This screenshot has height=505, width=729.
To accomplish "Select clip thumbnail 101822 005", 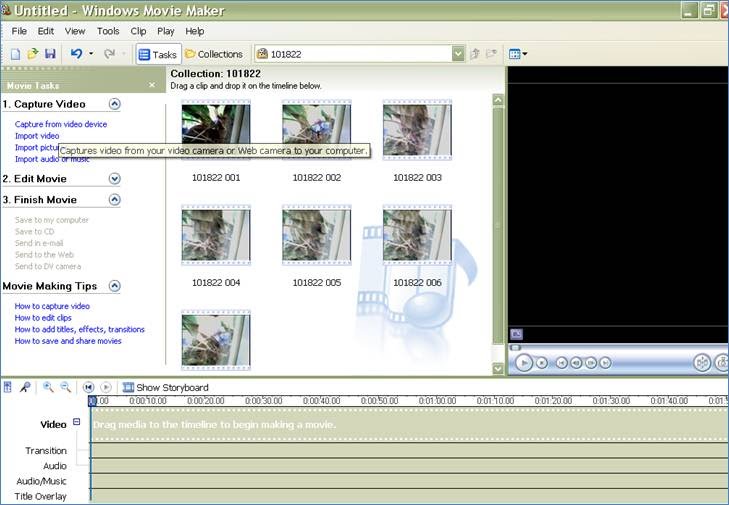I will 317,235.
